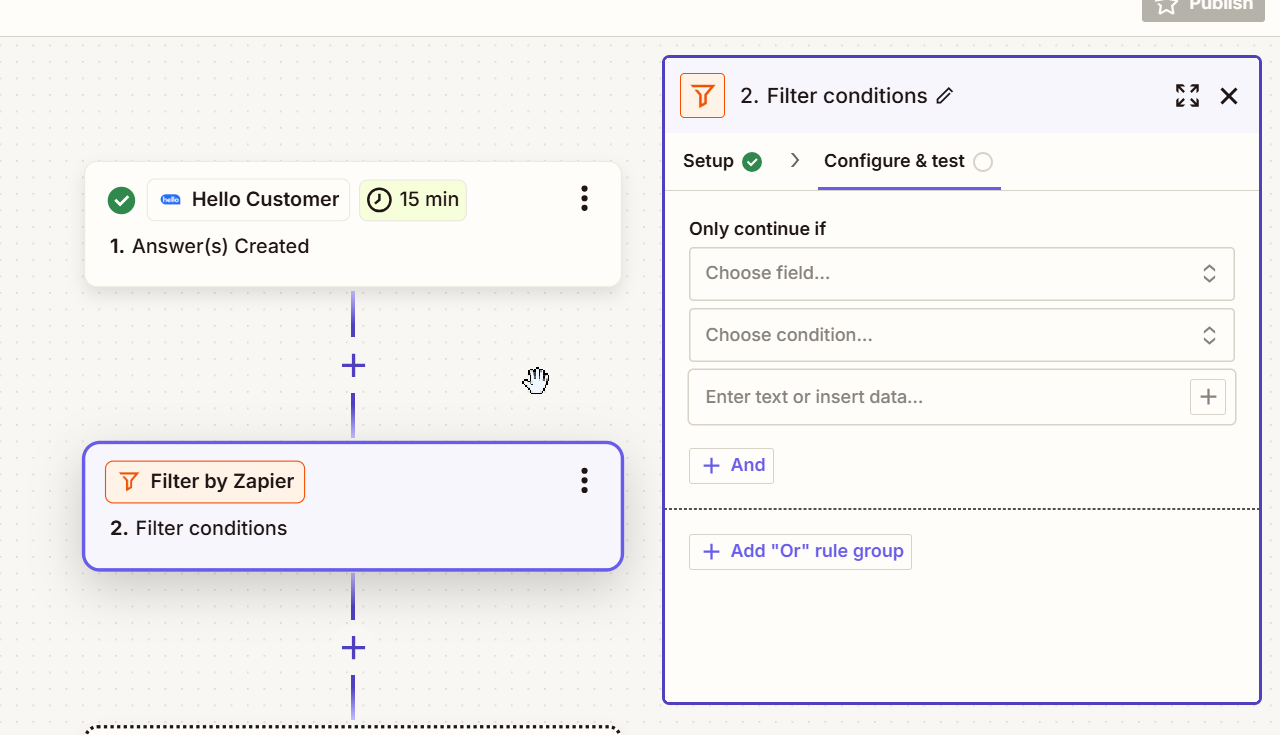The image size is (1280, 735).
Task: Open three-dot menu on Filter by Zapier step
Action: point(585,481)
